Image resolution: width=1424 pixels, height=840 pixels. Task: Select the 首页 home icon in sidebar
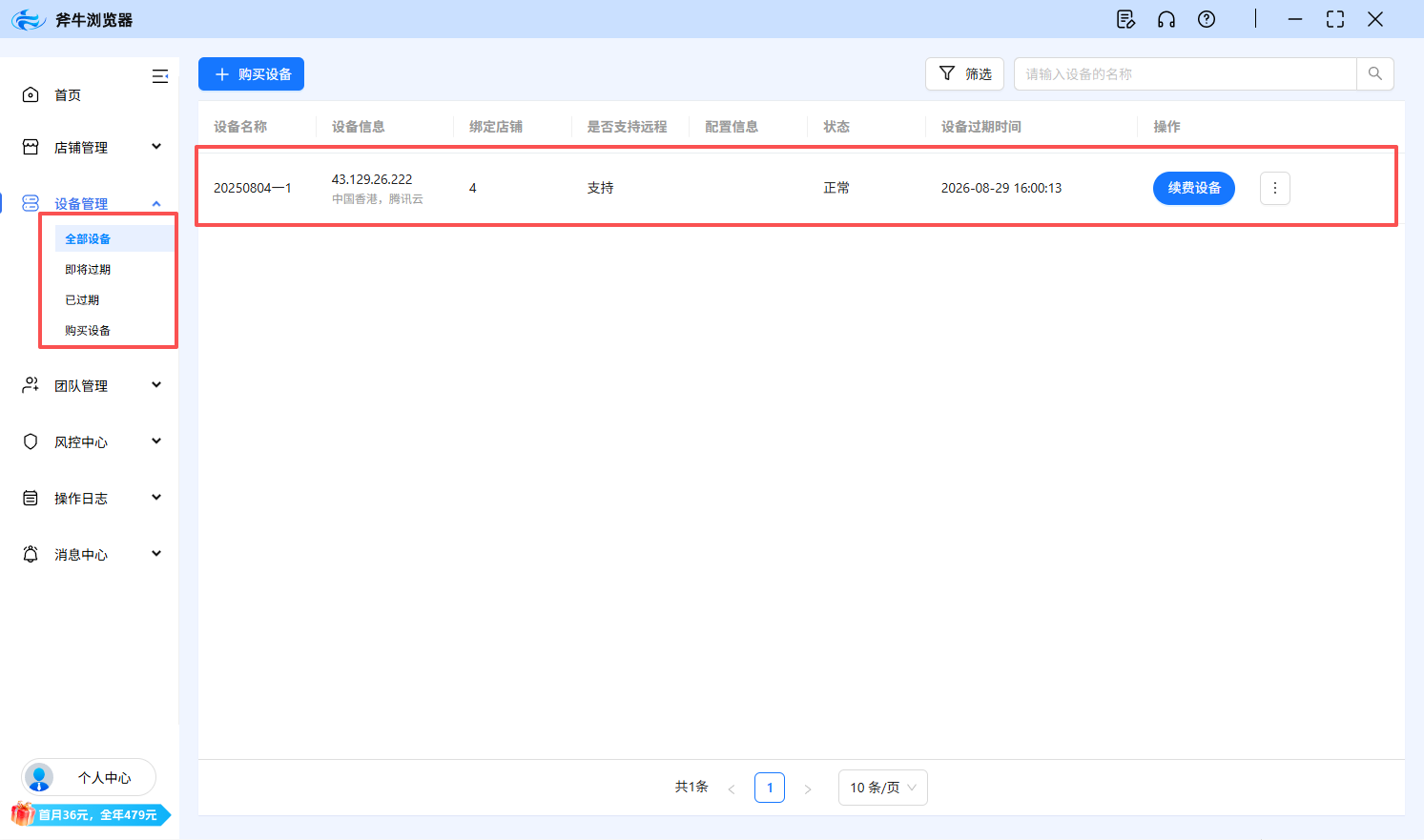[30, 94]
